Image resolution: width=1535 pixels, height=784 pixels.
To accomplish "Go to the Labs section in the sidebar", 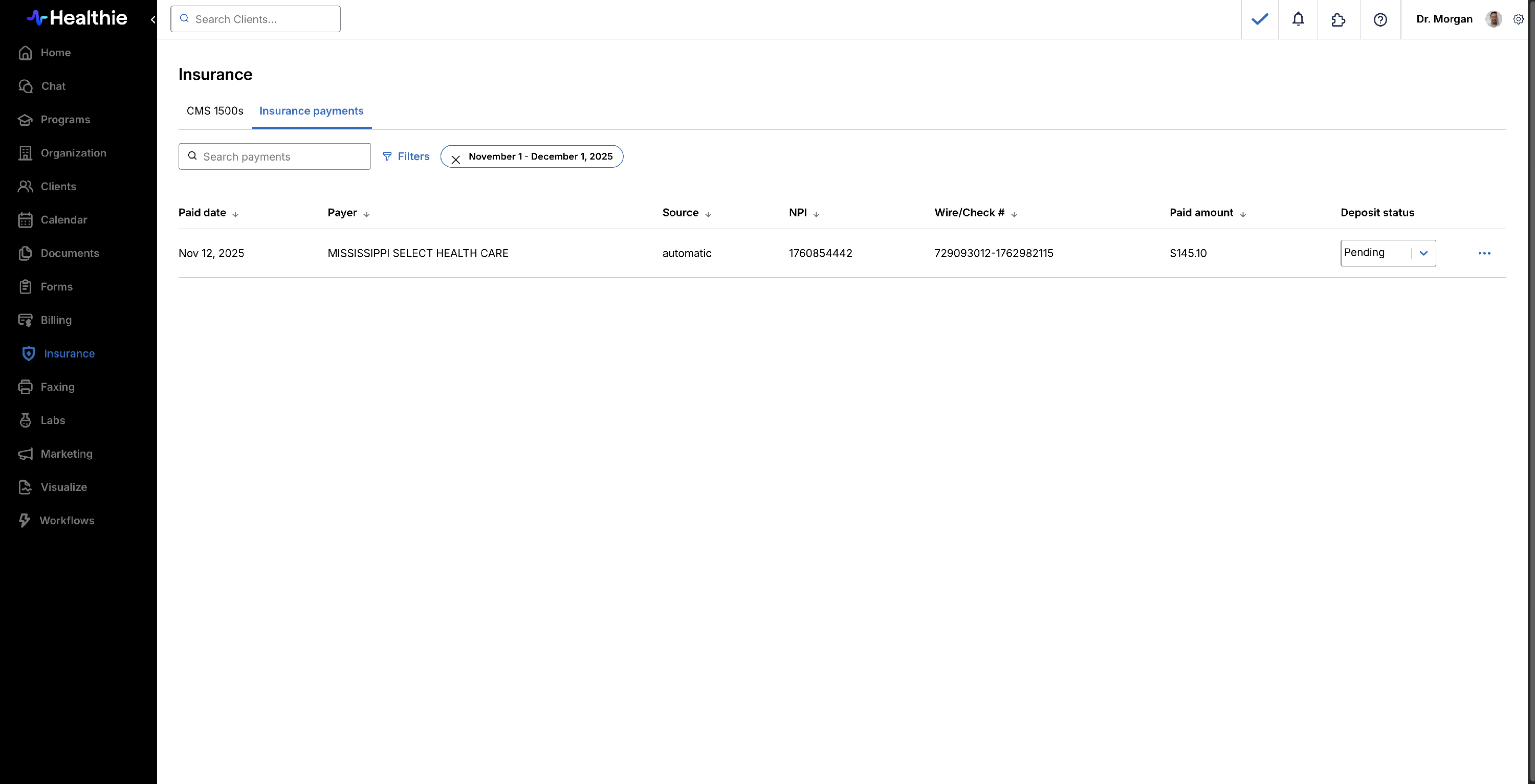I will 52,420.
